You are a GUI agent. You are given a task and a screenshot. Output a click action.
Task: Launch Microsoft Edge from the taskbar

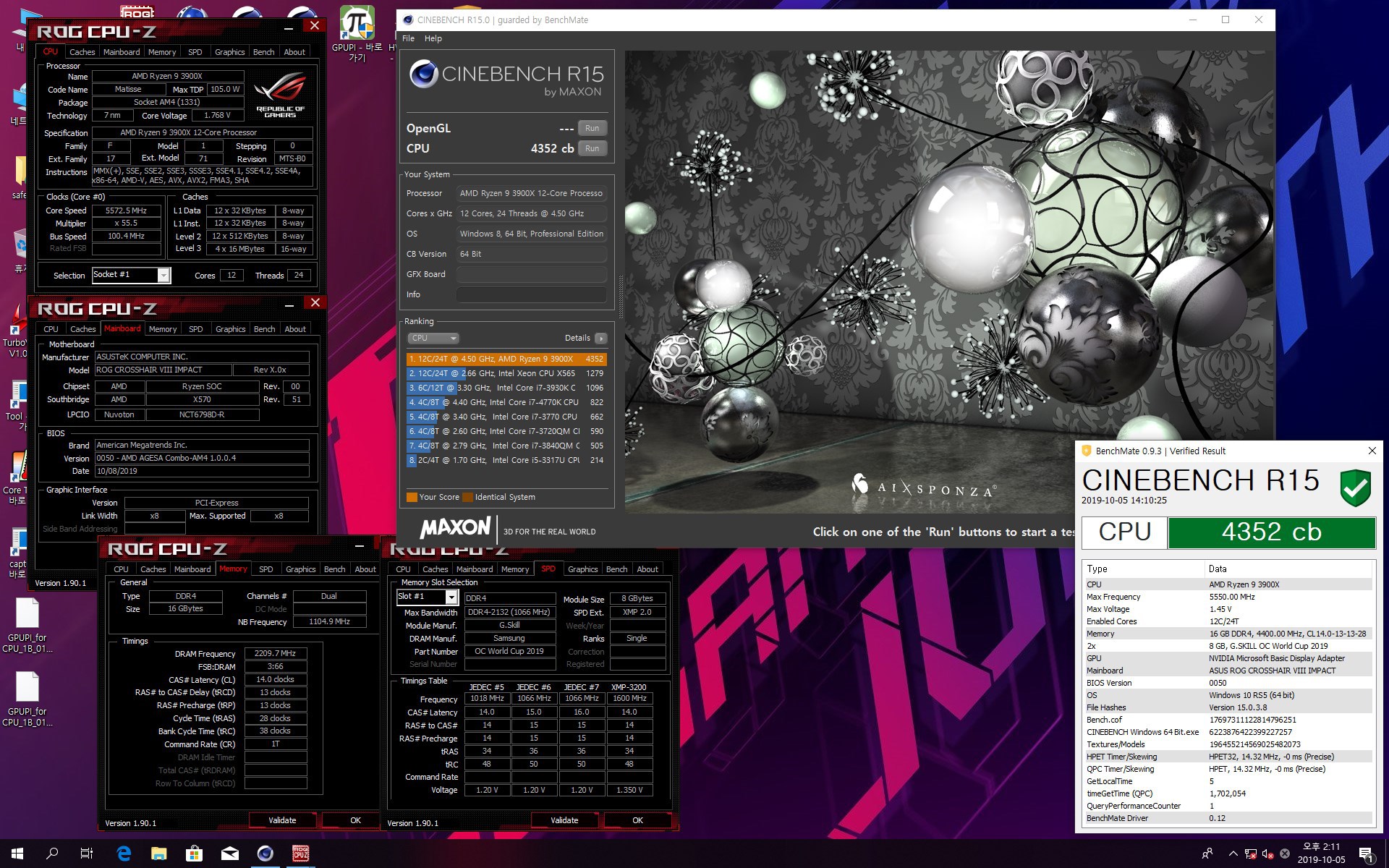pyautogui.click(x=124, y=854)
